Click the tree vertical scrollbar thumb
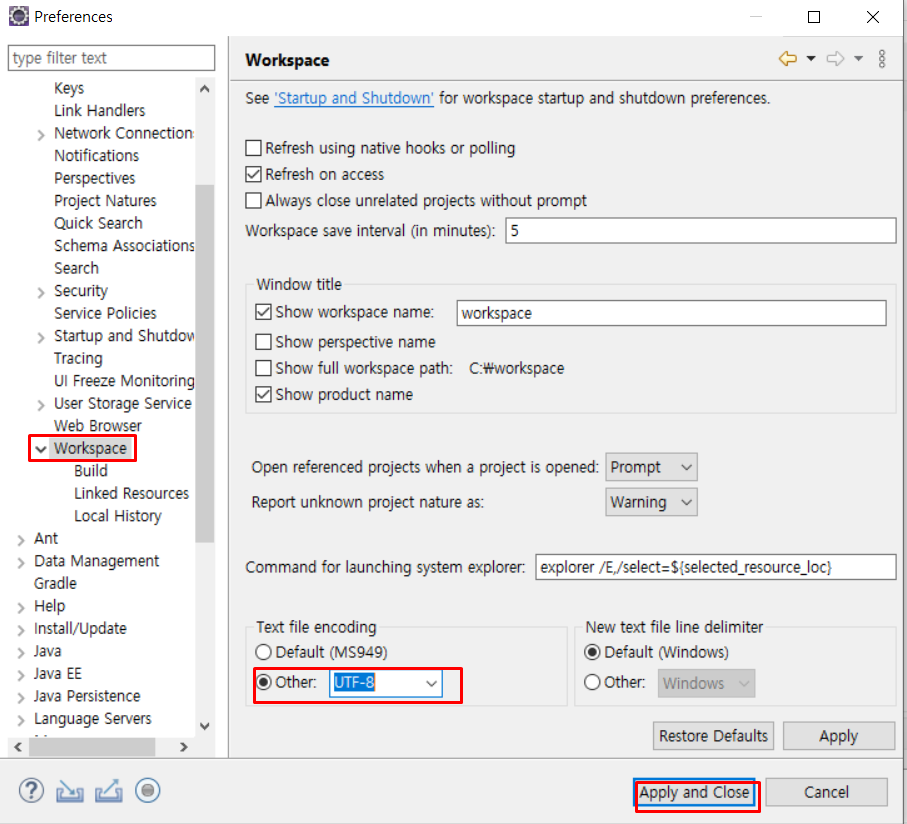907x824 pixels. 204,364
